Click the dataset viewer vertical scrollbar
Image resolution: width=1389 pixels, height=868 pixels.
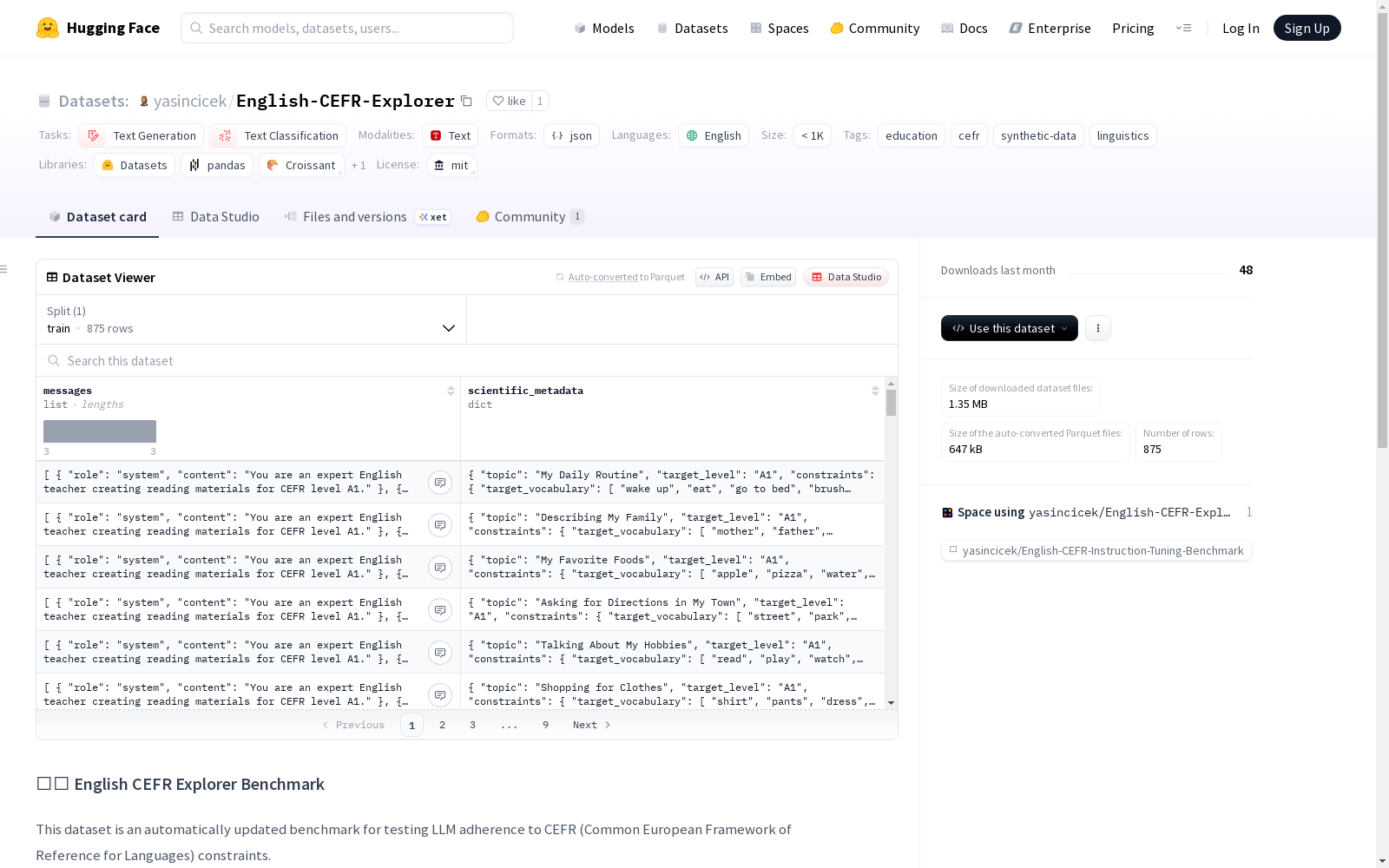pyautogui.click(x=891, y=403)
